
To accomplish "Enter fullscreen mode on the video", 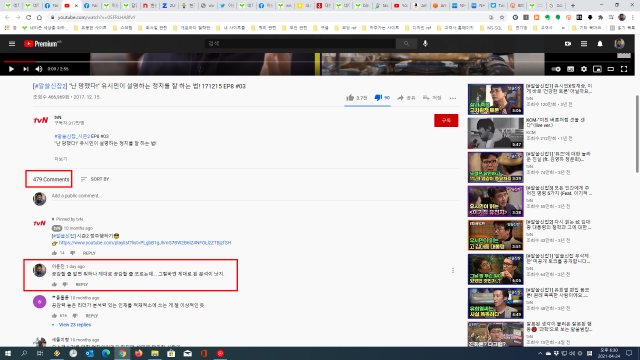I will [x=624, y=69].
